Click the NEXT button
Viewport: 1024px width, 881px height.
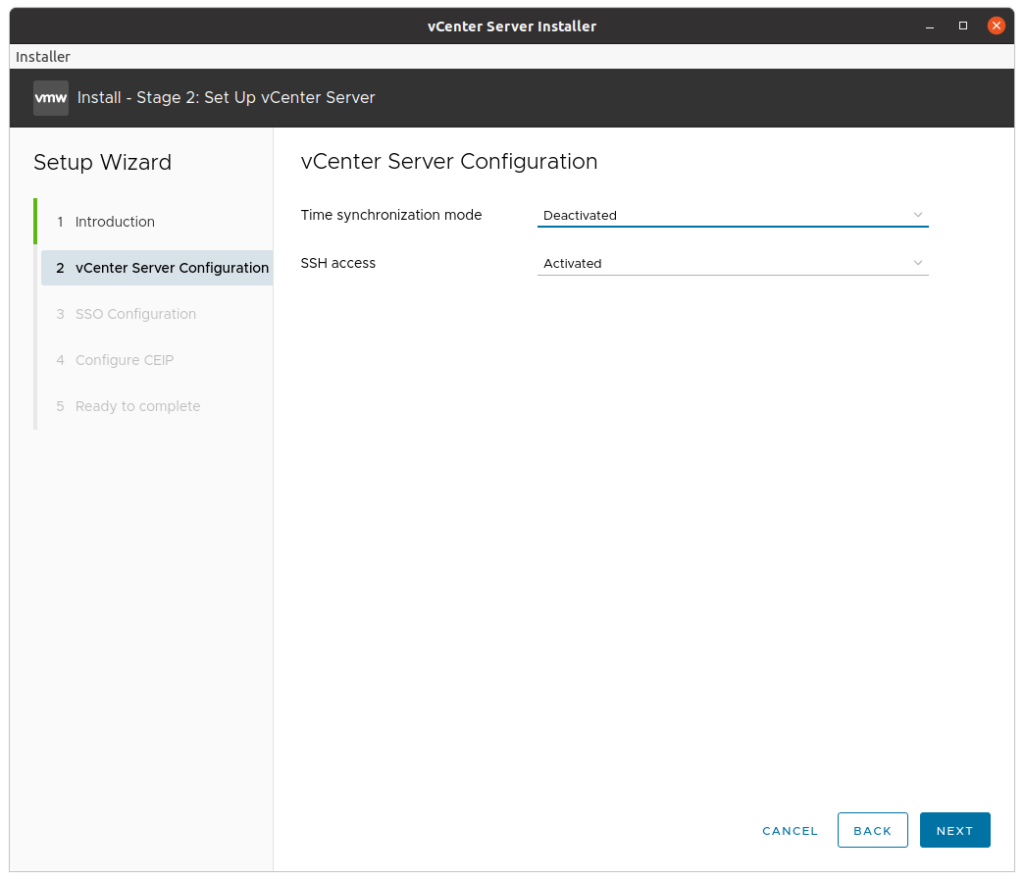954,830
